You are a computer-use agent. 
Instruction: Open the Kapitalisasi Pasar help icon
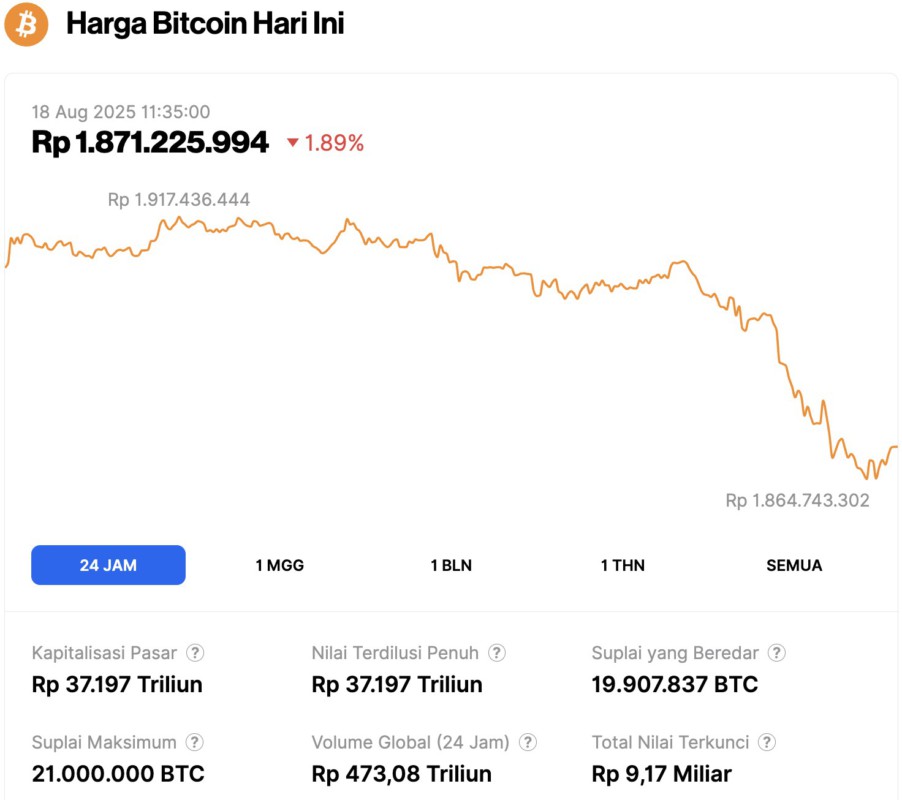tap(196, 653)
